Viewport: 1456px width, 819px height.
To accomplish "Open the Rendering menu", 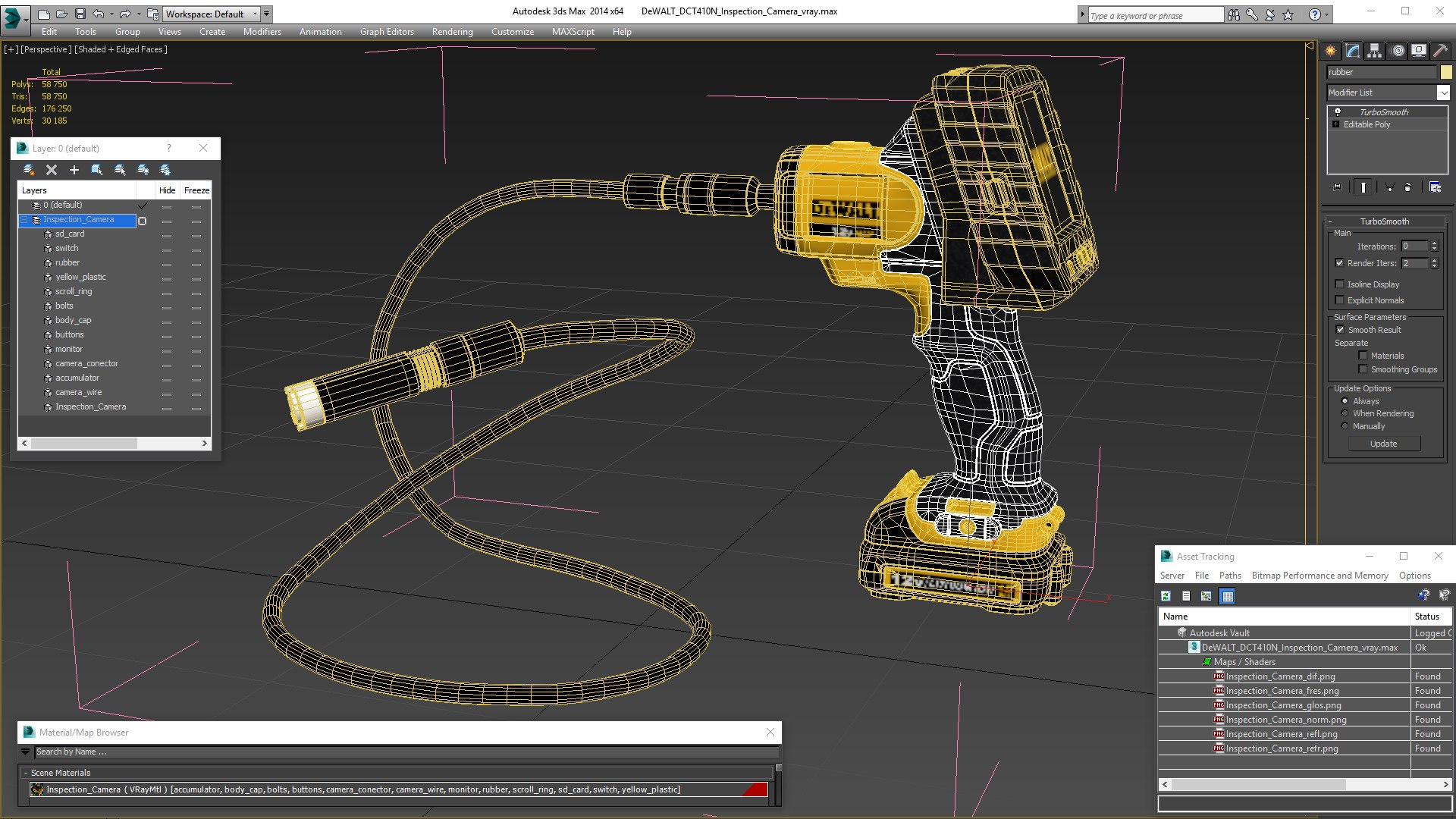I will click(452, 32).
